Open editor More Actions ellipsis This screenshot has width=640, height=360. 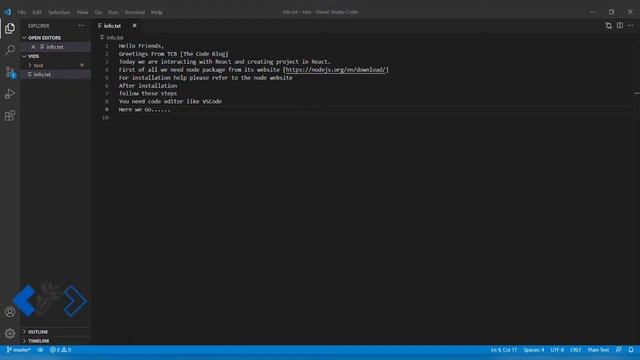click(631, 26)
